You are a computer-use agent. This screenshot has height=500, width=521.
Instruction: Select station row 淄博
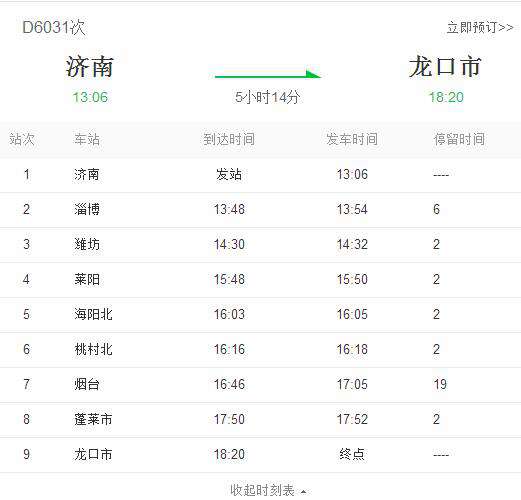tap(260, 210)
